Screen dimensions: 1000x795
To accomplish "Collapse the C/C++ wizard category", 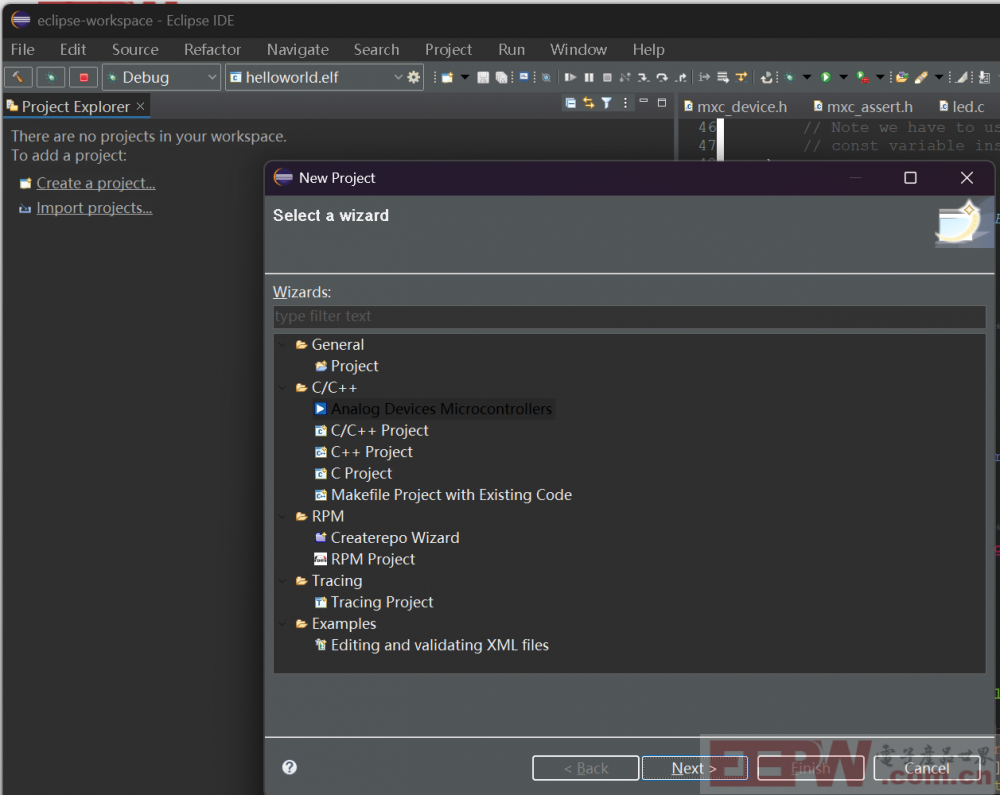I will (x=283, y=388).
